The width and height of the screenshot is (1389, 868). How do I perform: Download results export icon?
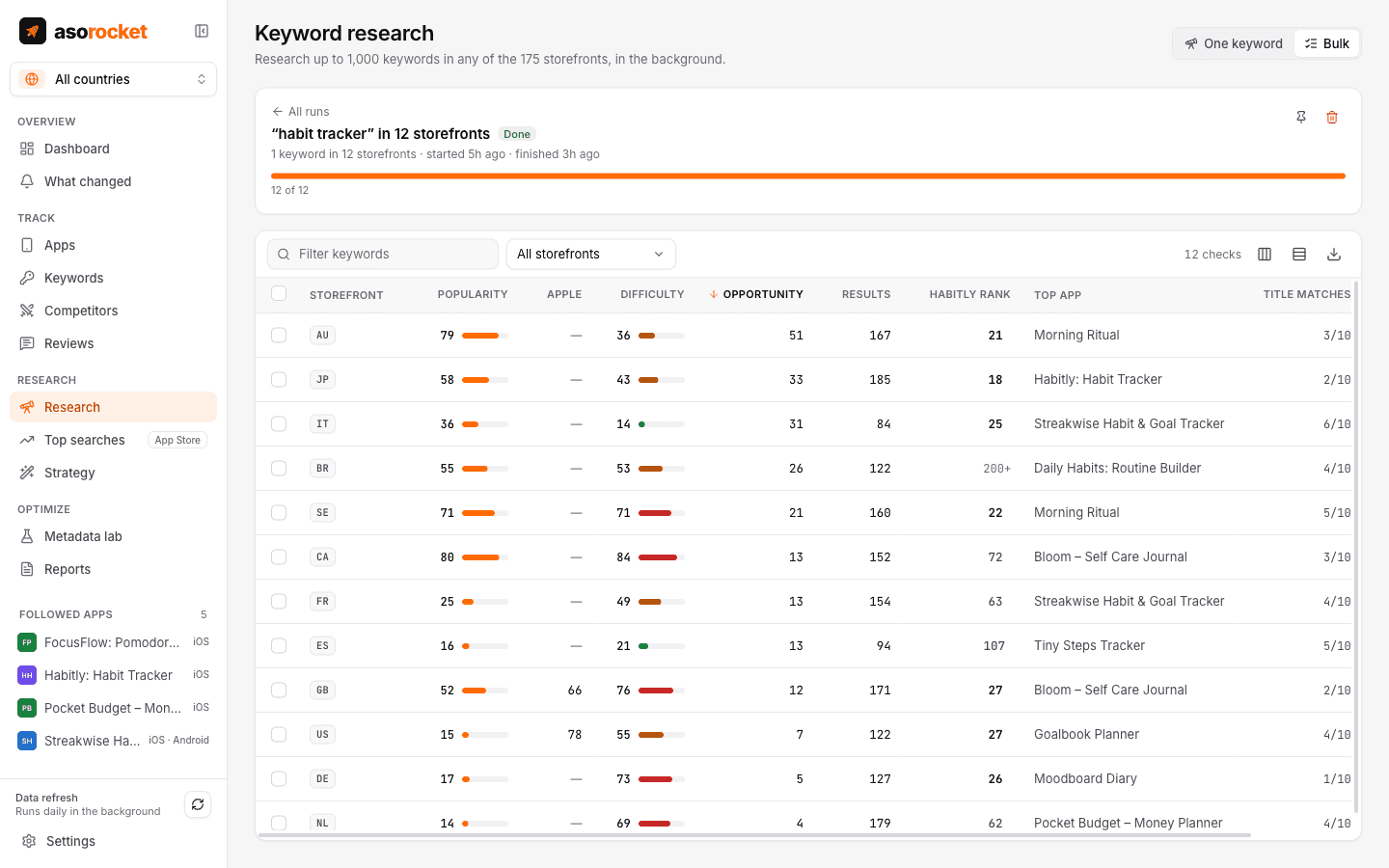(1334, 254)
